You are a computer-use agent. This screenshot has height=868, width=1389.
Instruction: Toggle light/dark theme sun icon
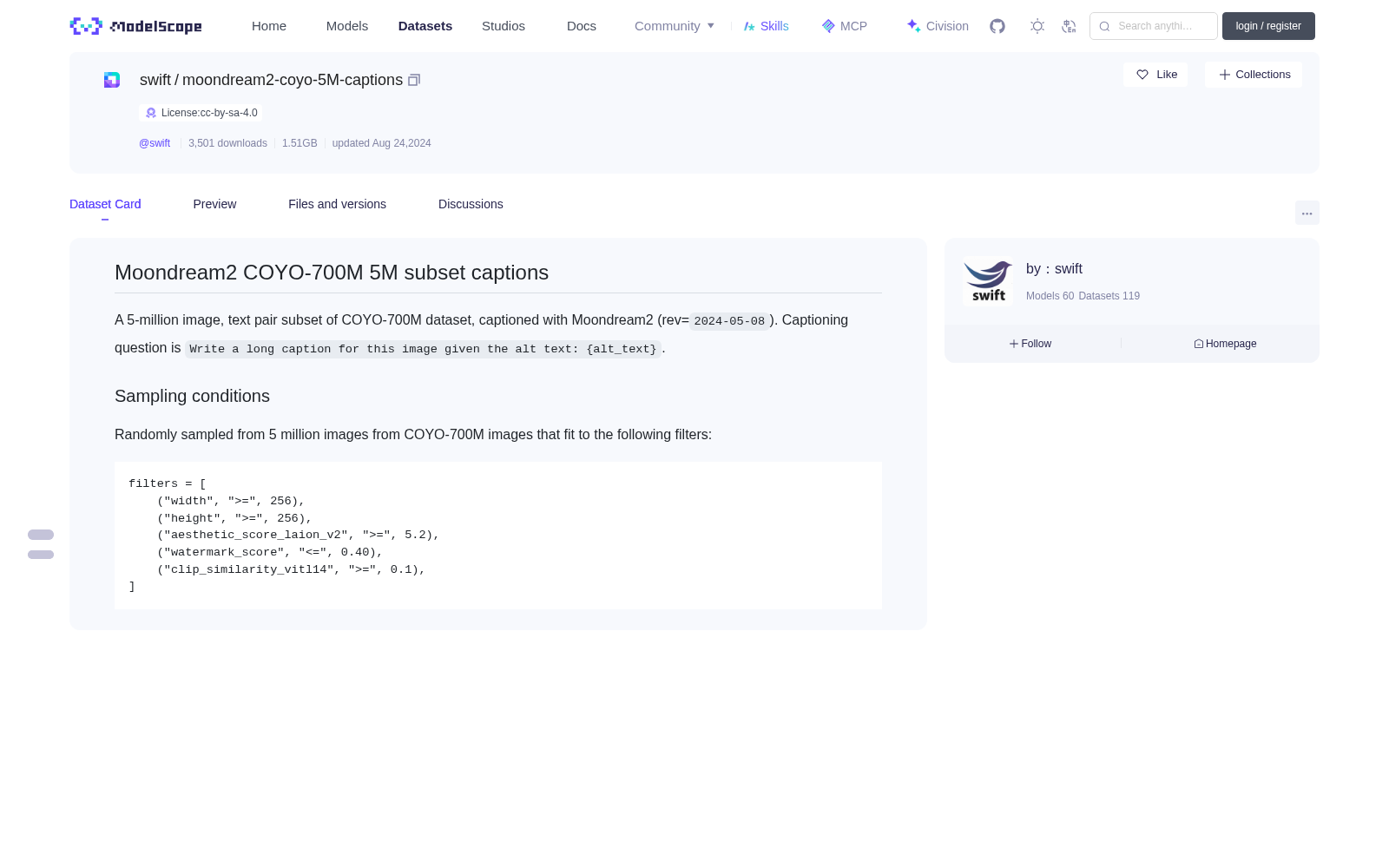[1037, 26]
